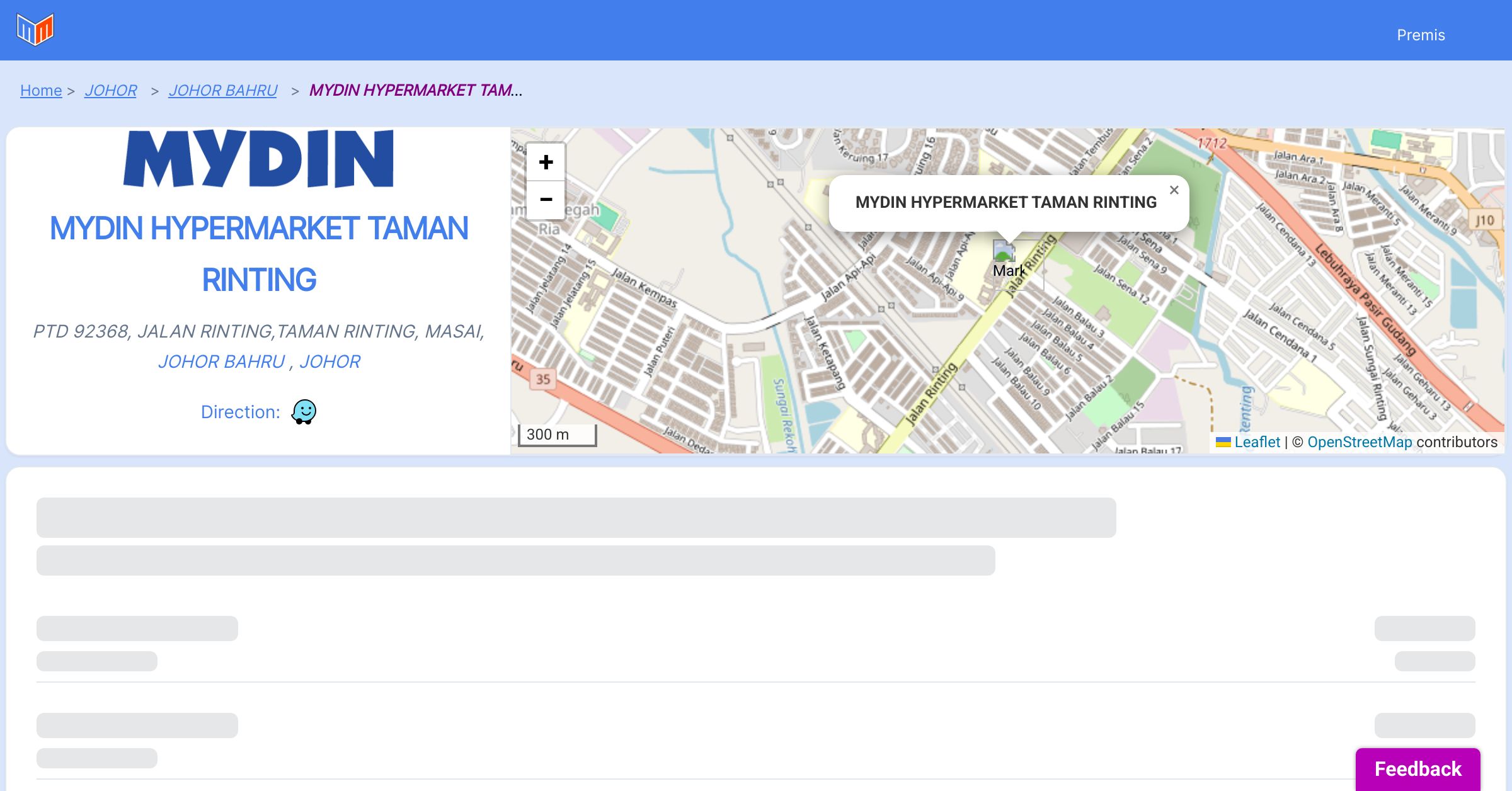Click the MYDIN HYPERMARKET TAMAN RINTING heading
The width and height of the screenshot is (1512, 791).
[259, 254]
